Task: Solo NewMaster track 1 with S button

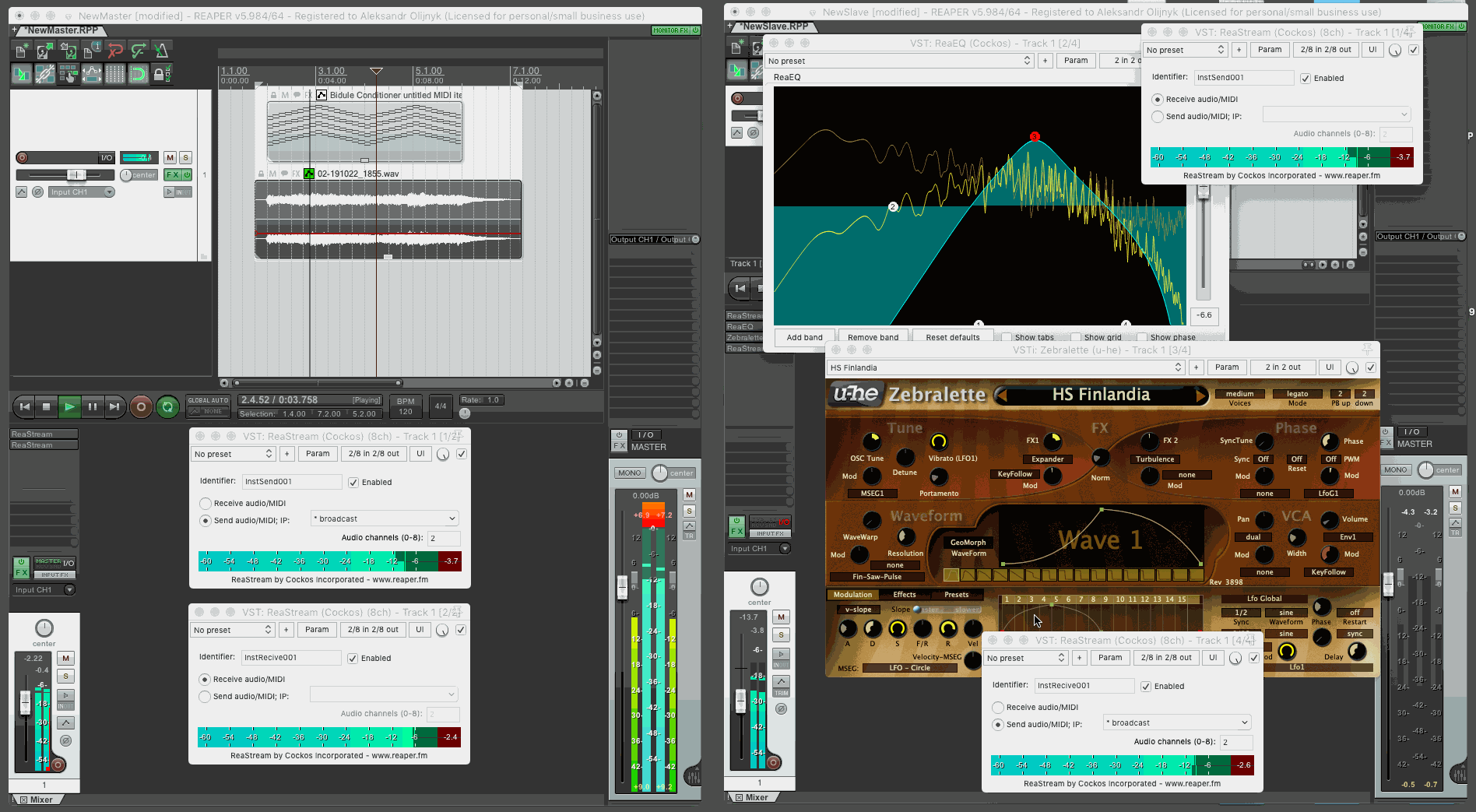Action: point(185,157)
